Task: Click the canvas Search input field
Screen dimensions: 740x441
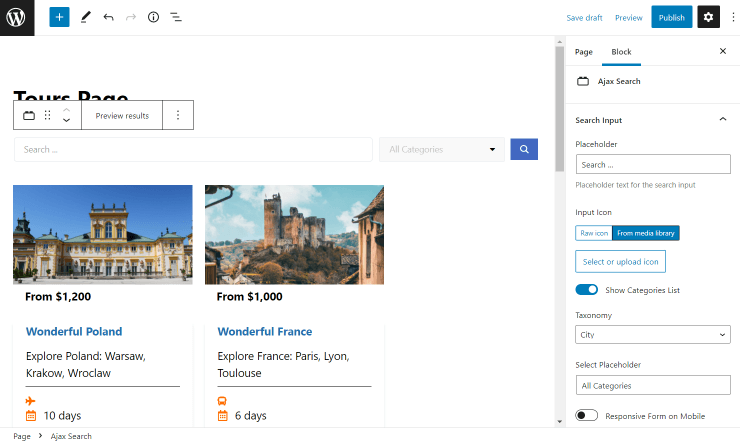Action: pyautogui.click(x=193, y=149)
